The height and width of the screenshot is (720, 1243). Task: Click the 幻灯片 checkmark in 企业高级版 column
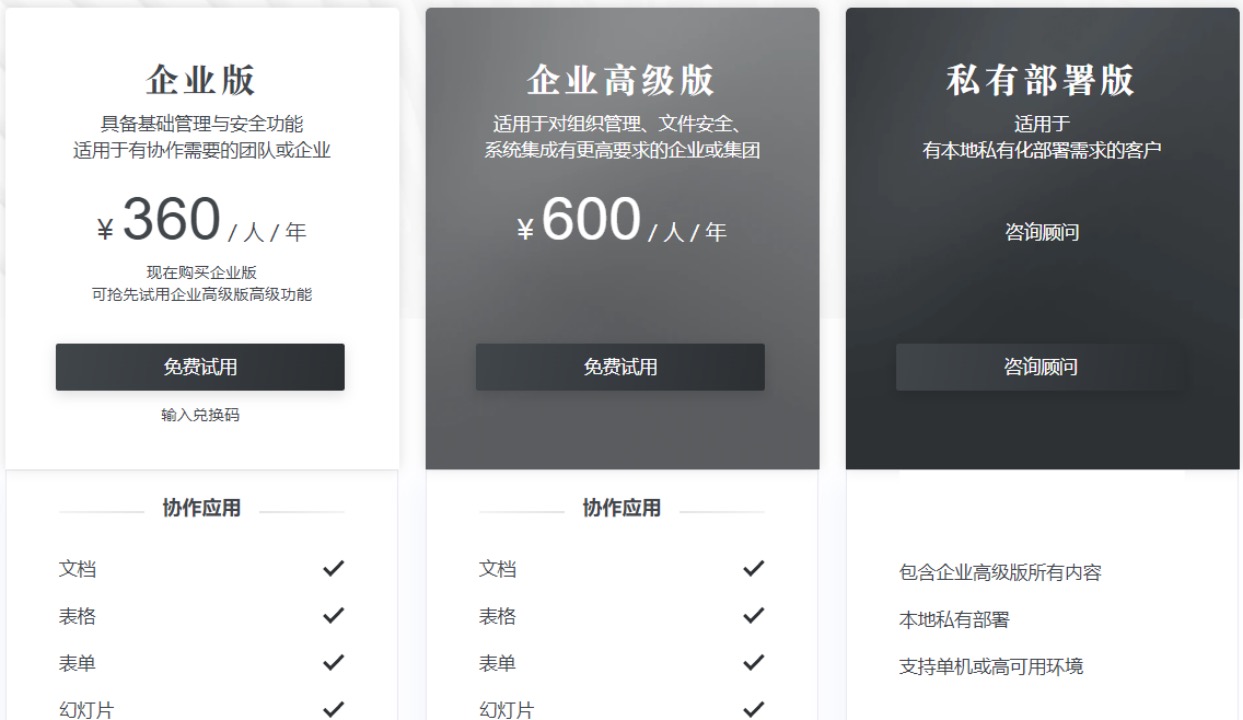click(x=754, y=709)
